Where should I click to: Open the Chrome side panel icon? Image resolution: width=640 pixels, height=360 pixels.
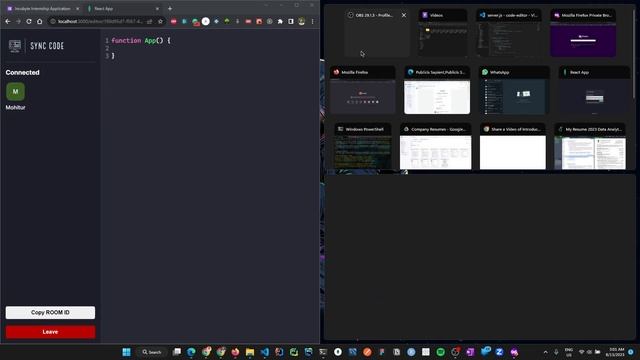point(291,21)
